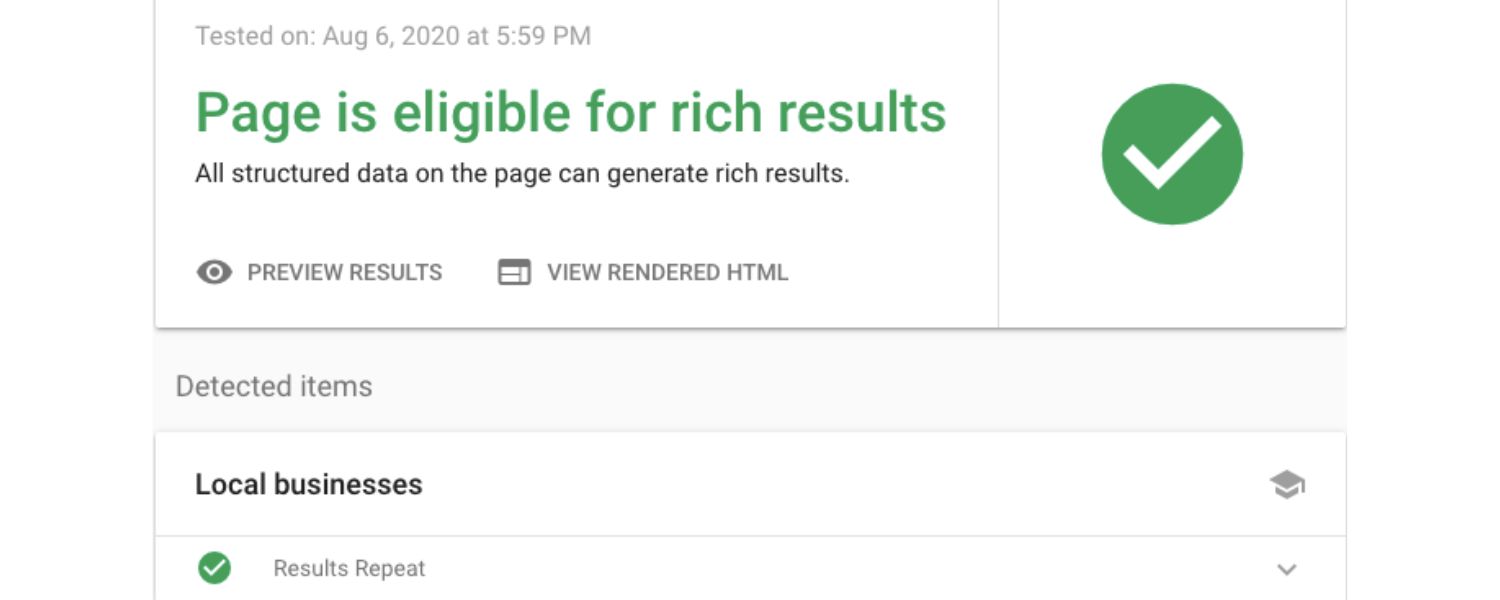
Task: Click the Local businesses heading
Action: coord(308,485)
